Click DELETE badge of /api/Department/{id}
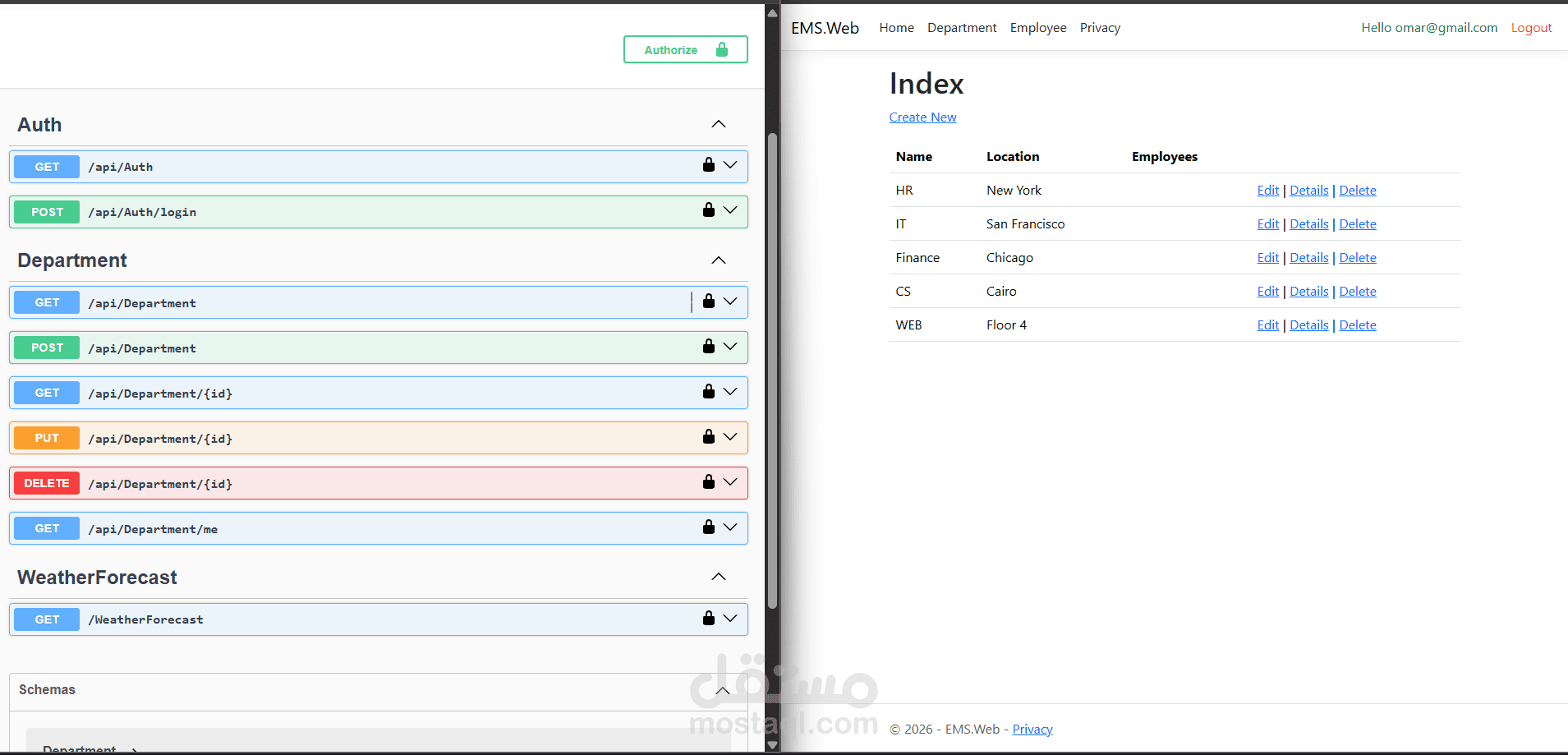 [47, 483]
